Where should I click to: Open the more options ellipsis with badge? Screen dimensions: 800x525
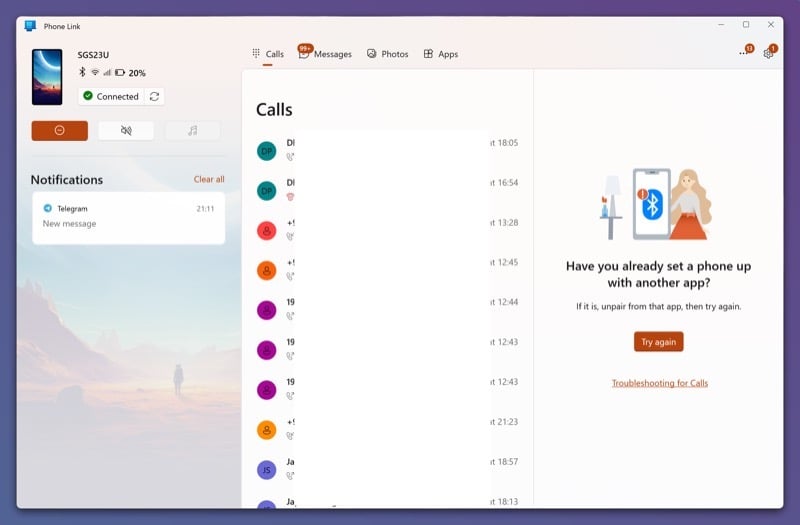[x=745, y=52]
